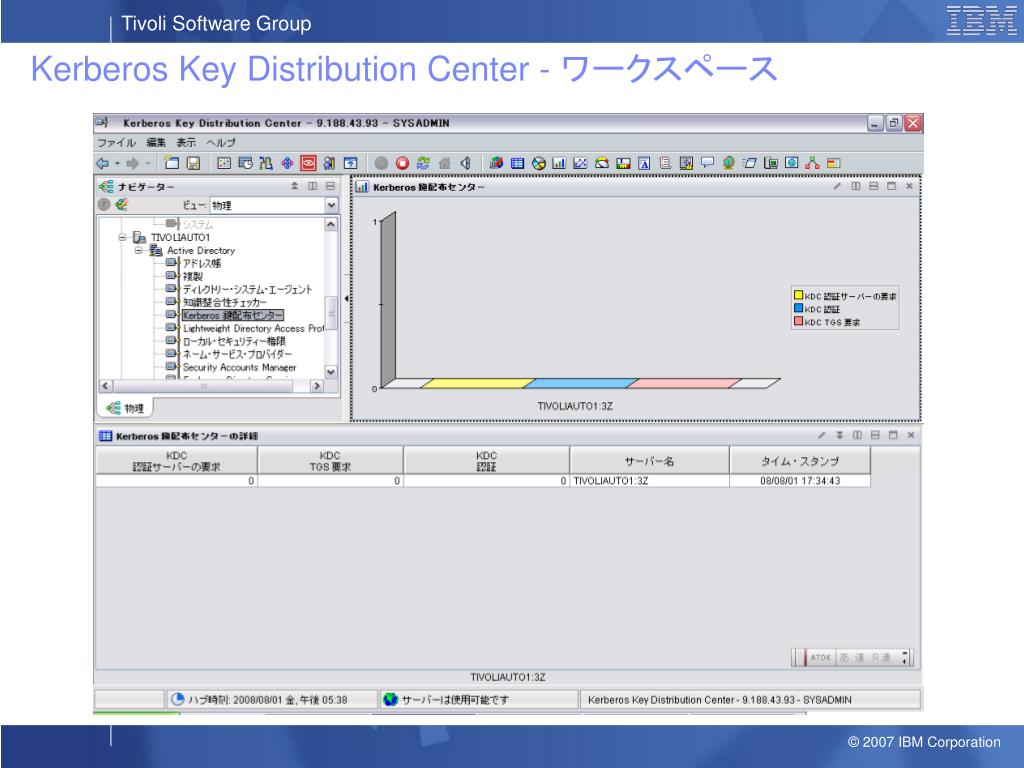Screen dimensions: 1024x768
Task: Click the Edit Navigator View icon
Action: (x=121, y=205)
